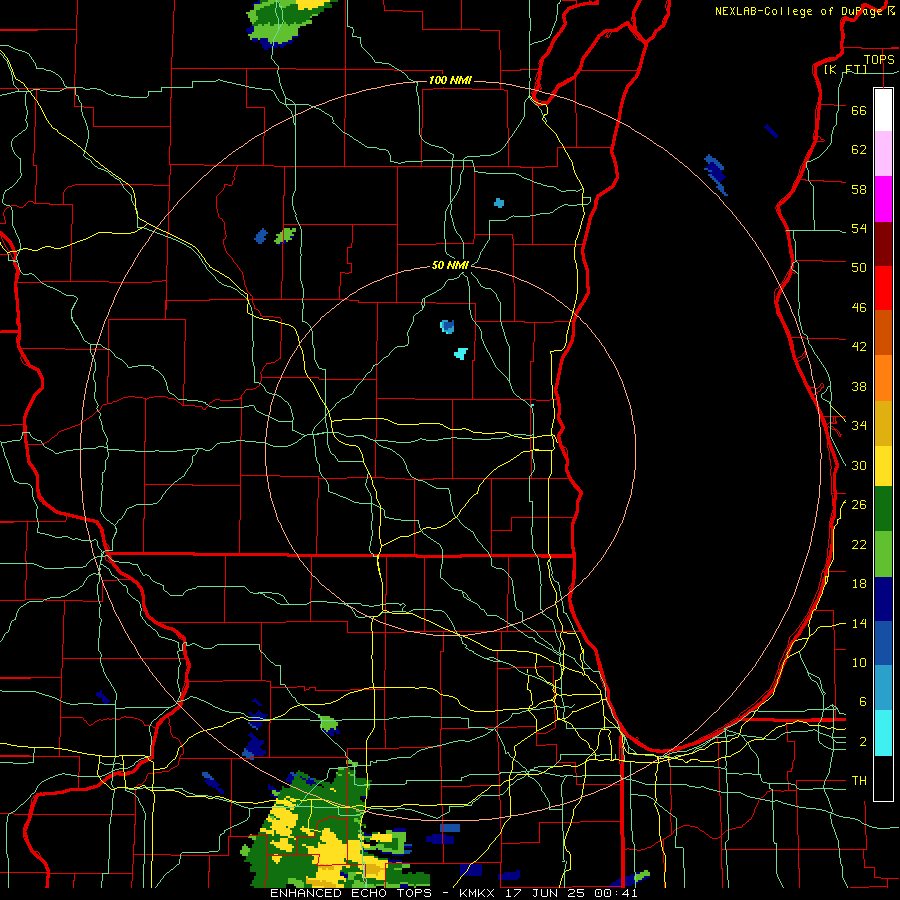
Task: Click the 62 value on the legend
Action: (x=859, y=149)
